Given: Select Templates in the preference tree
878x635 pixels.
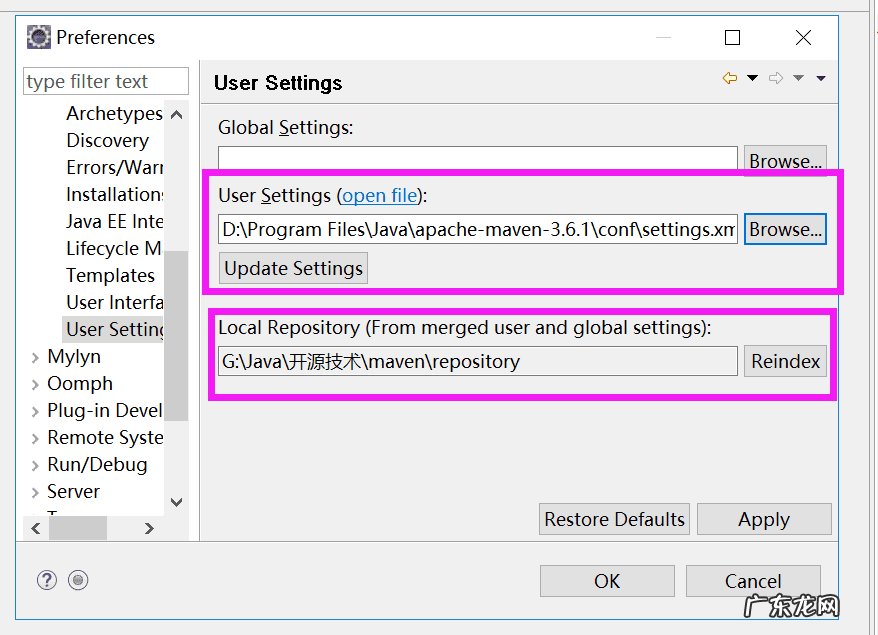Looking at the screenshot, I should coord(110,275).
